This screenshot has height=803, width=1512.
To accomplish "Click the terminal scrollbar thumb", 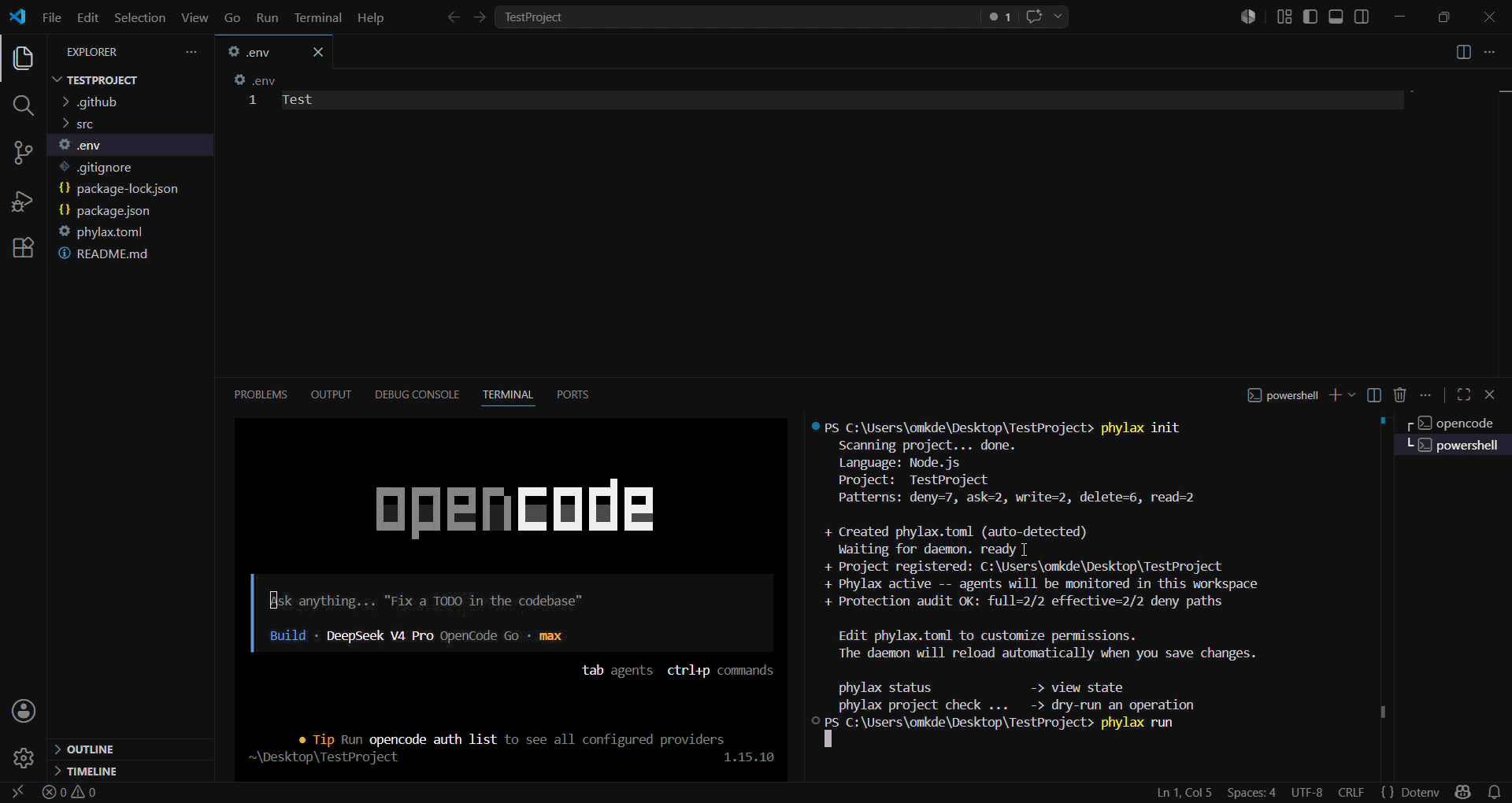I will [1383, 712].
